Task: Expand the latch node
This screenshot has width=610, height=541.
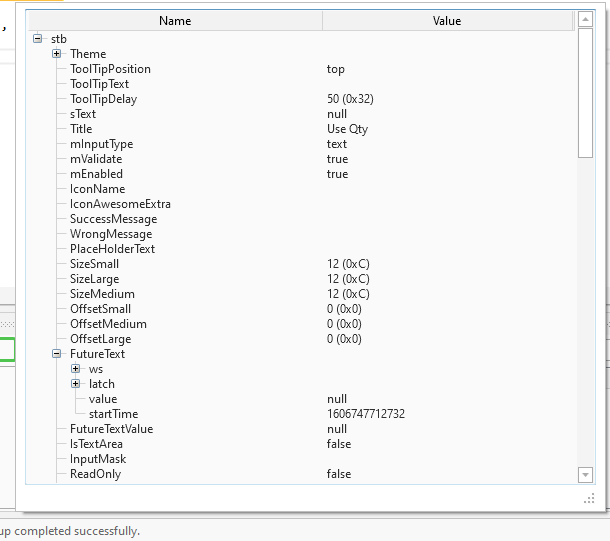Action: tap(76, 384)
